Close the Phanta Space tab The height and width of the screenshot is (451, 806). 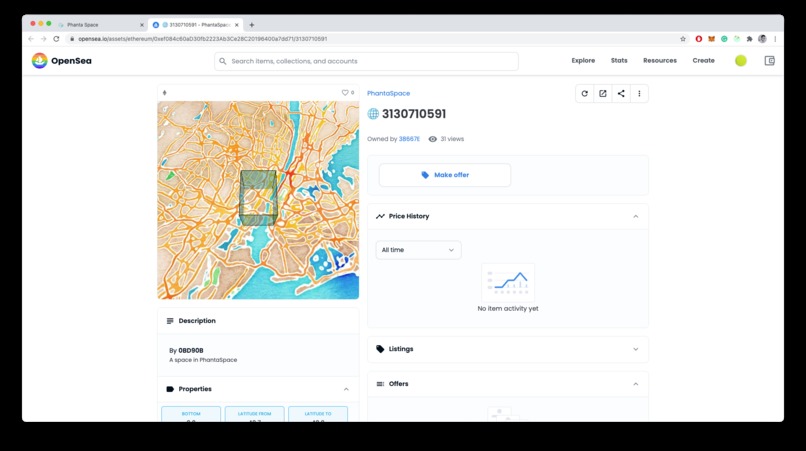point(142,25)
